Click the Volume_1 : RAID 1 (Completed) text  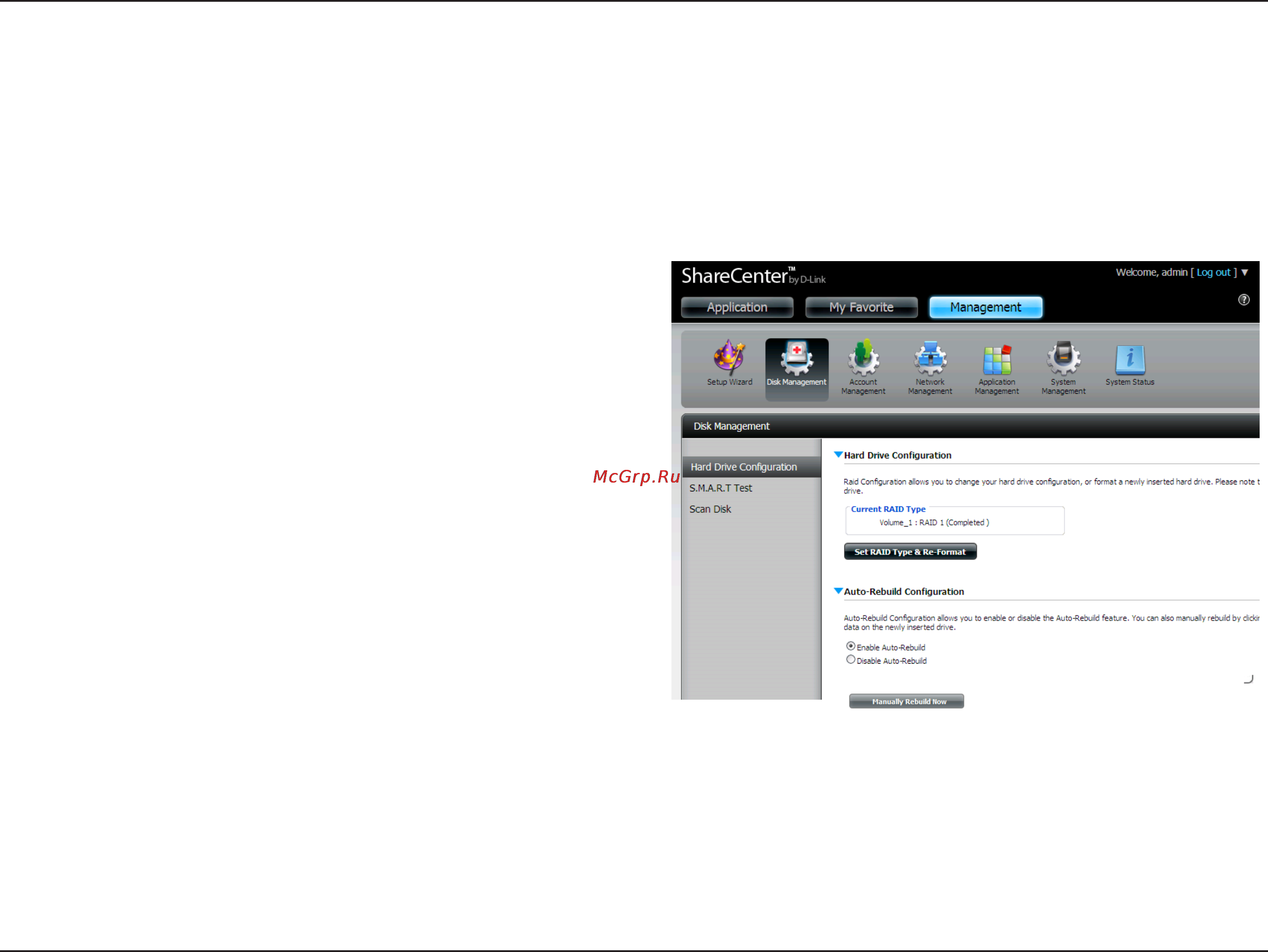point(934,523)
